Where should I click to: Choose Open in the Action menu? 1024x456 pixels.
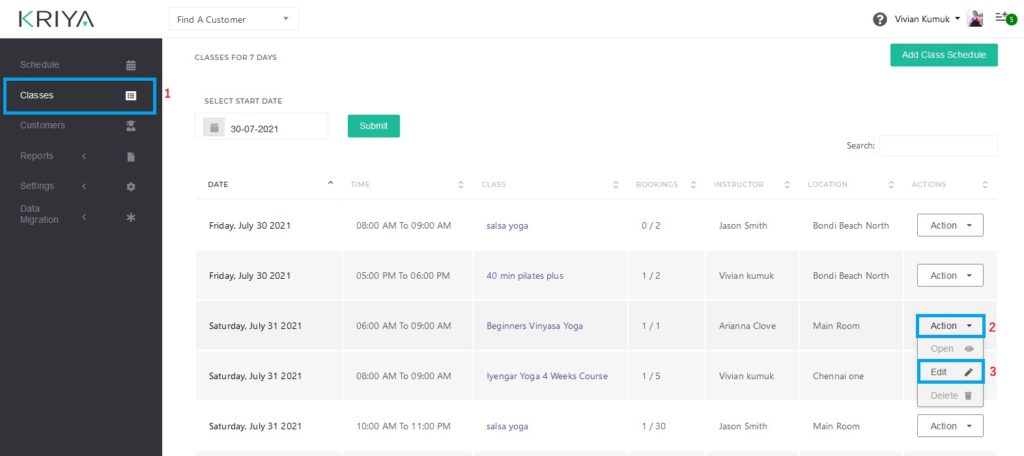[x=950, y=348]
